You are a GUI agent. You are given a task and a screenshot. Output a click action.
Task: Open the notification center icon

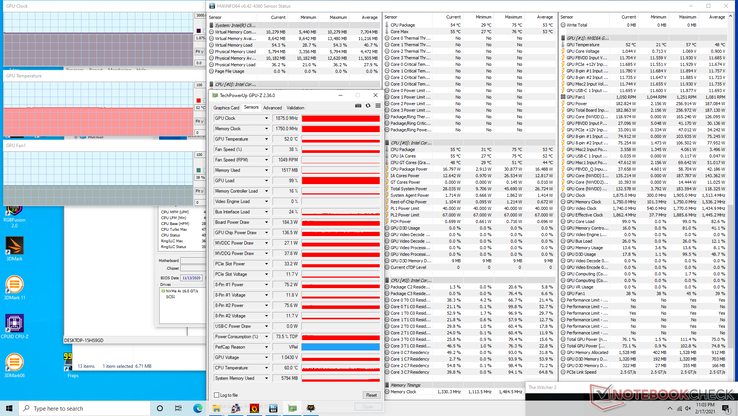[726, 408]
